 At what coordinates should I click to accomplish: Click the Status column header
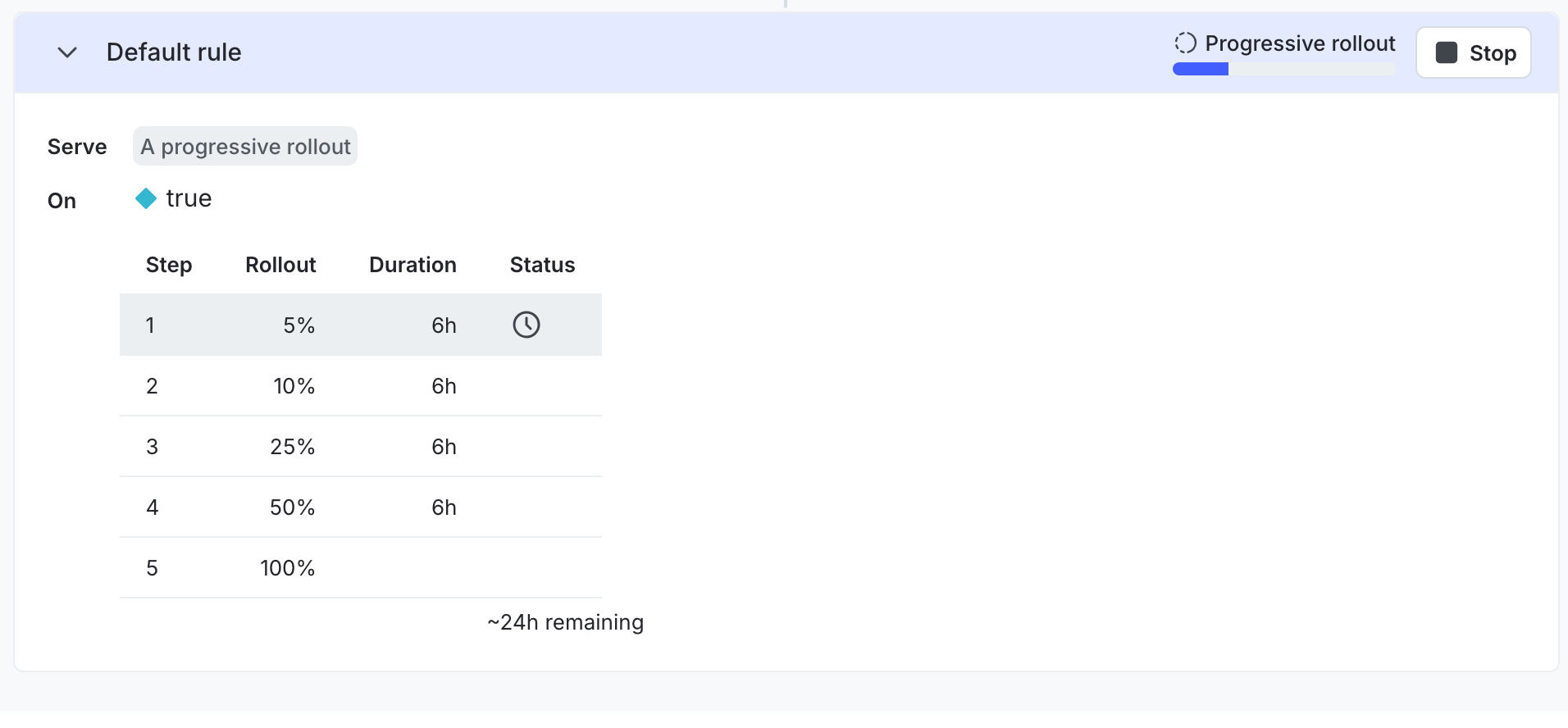pyautogui.click(x=542, y=265)
